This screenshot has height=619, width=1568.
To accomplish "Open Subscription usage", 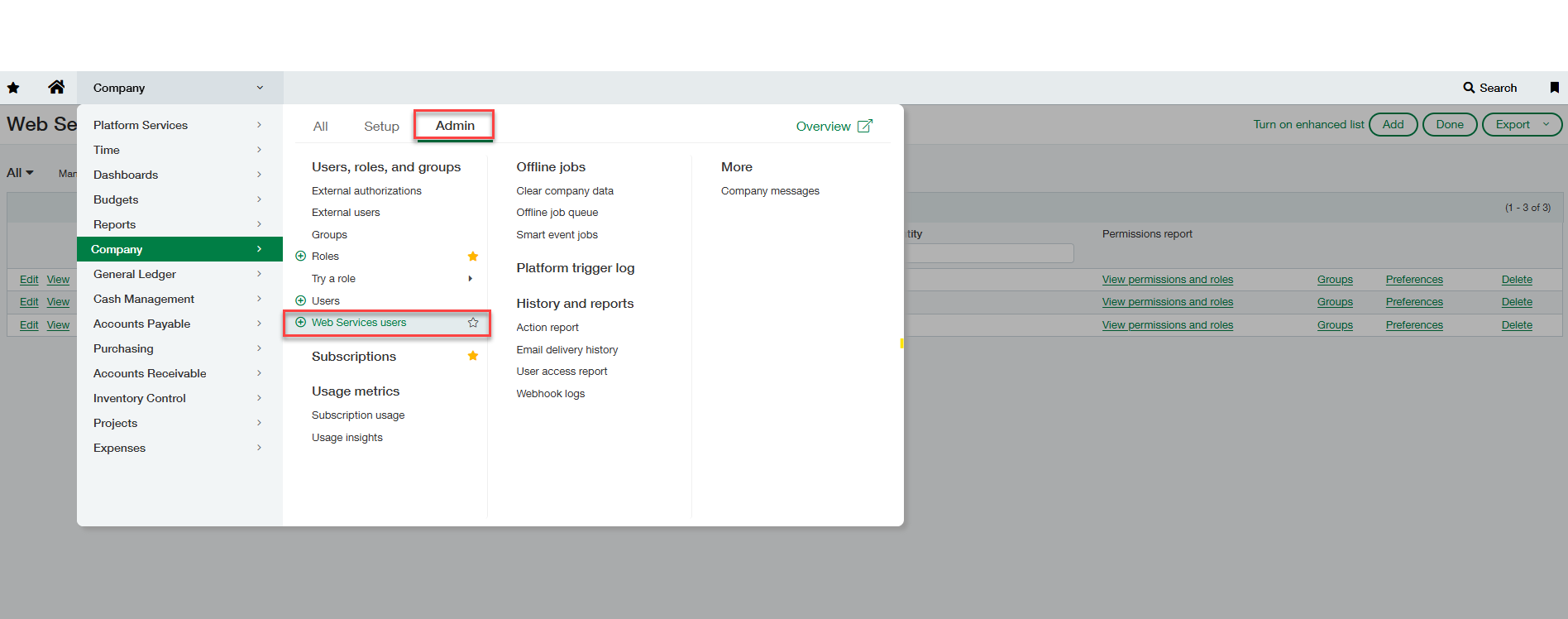I will [x=358, y=415].
